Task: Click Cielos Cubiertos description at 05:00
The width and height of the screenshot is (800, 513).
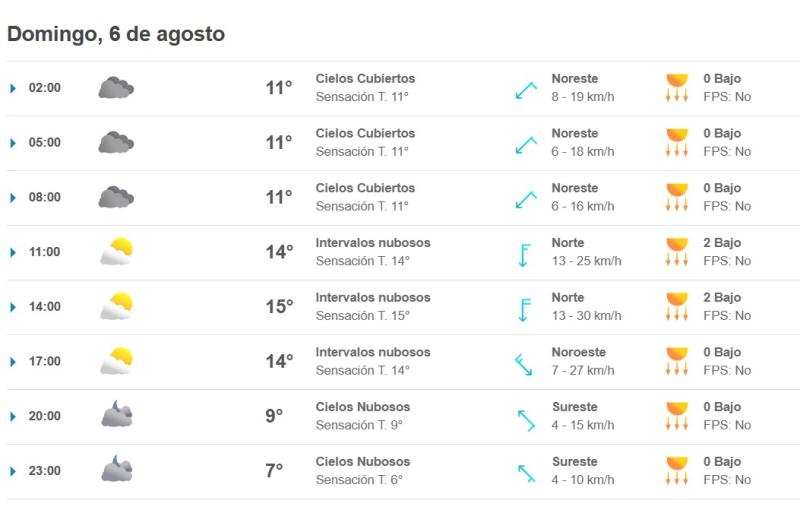Action: click(x=365, y=133)
